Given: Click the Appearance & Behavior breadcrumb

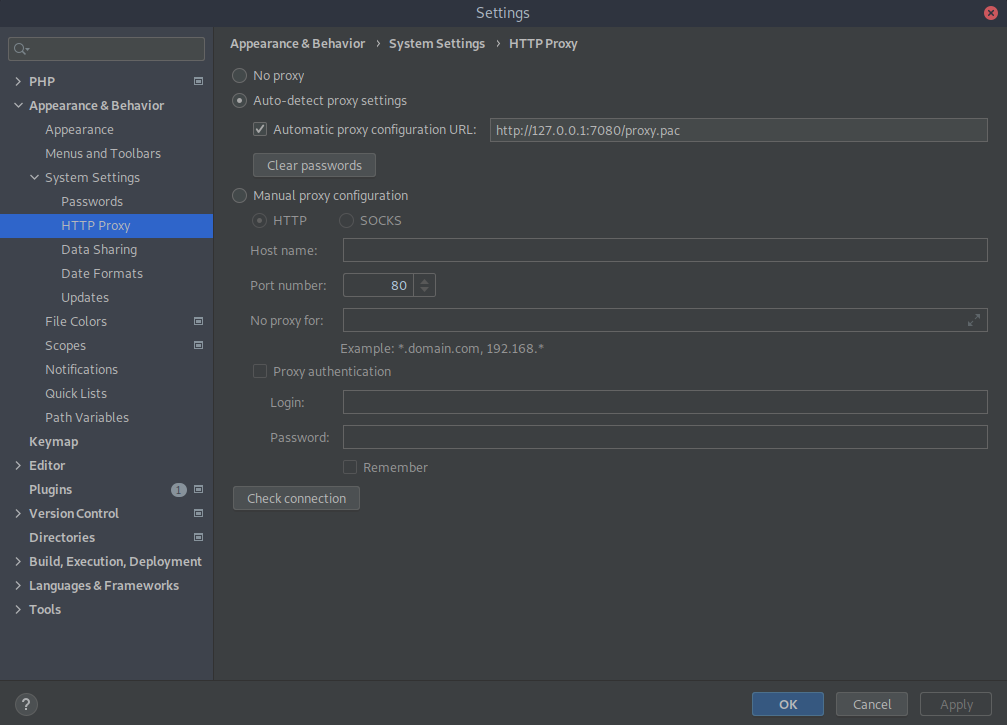Looking at the screenshot, I should (297, 44).
